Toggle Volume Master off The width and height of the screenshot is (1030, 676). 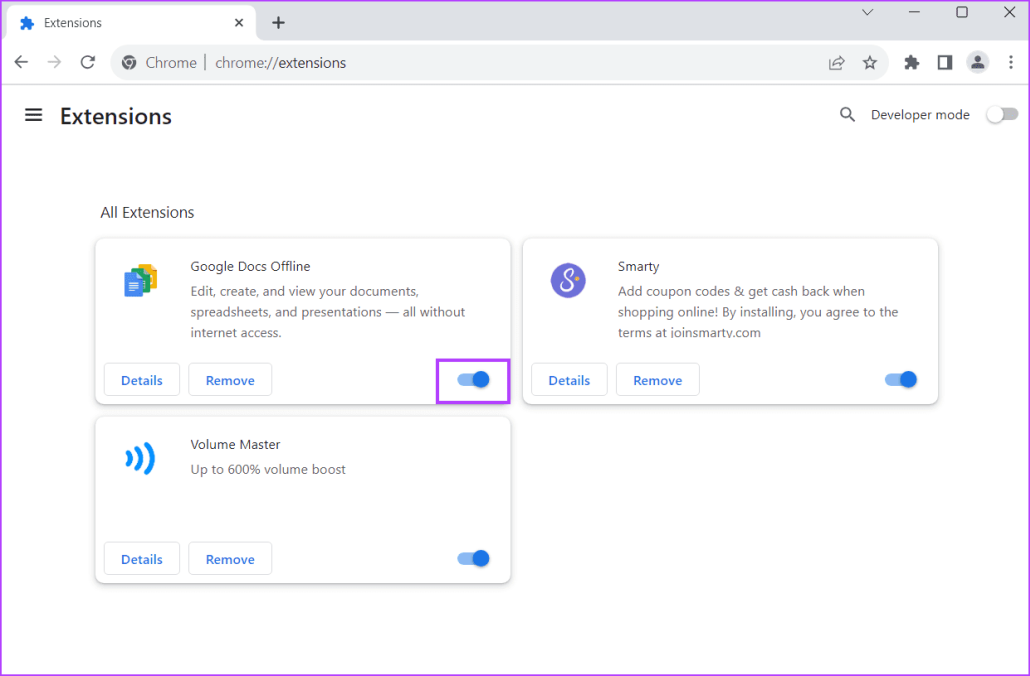pos(473,558)
